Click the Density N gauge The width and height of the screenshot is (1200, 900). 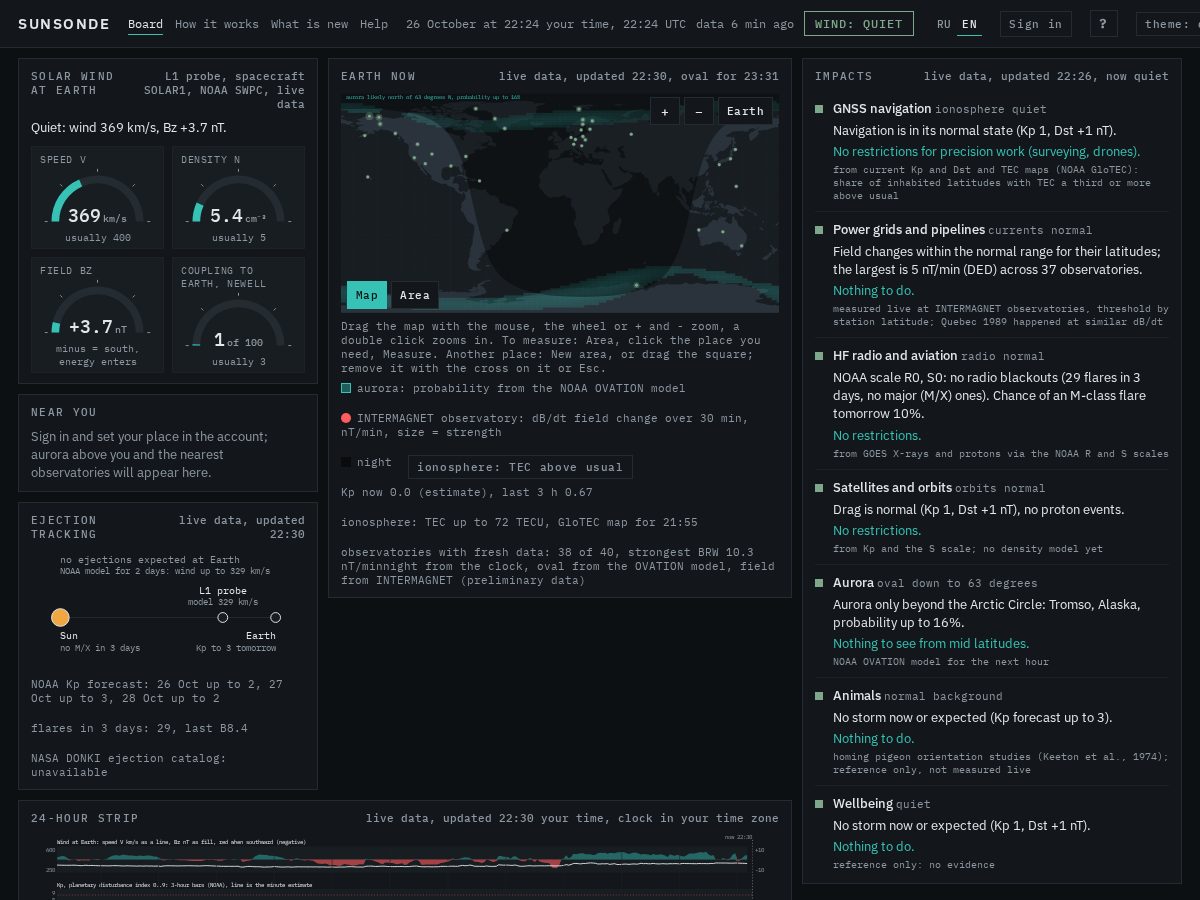click(238, 198)
